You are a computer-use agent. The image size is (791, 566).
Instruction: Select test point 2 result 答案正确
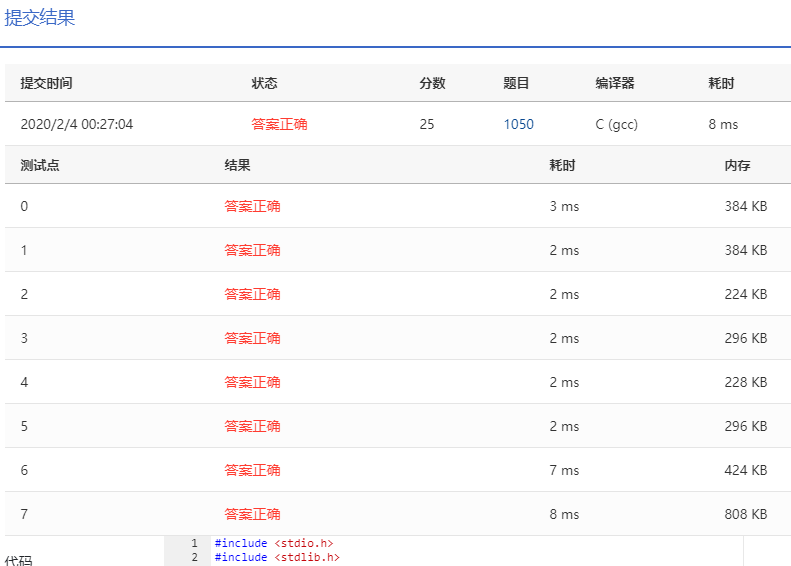coord(252,294)
